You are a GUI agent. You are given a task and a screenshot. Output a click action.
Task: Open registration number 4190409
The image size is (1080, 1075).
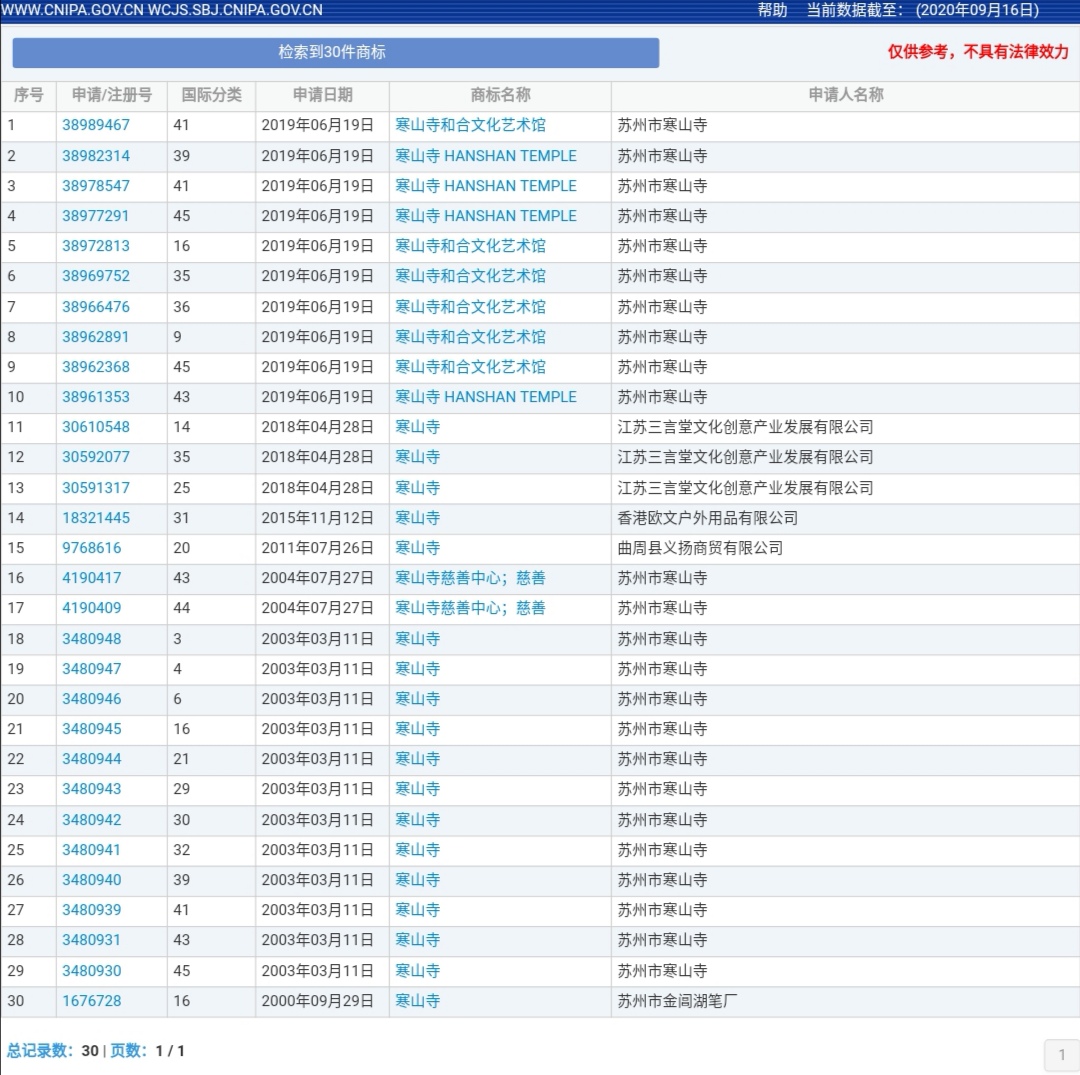92,608
